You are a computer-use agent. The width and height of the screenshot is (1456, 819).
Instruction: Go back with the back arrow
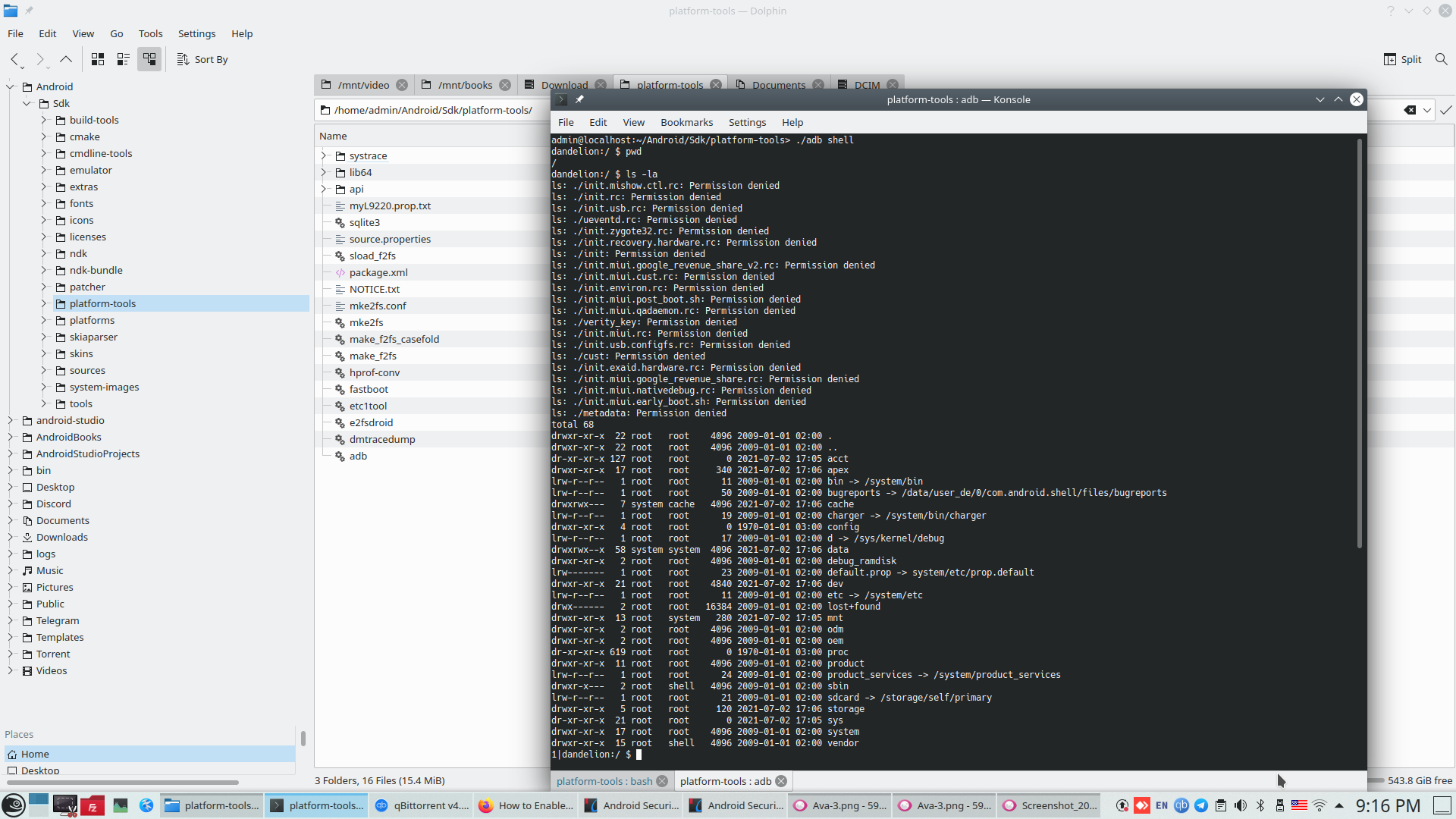pyautogui.click(x=14, y=59)
